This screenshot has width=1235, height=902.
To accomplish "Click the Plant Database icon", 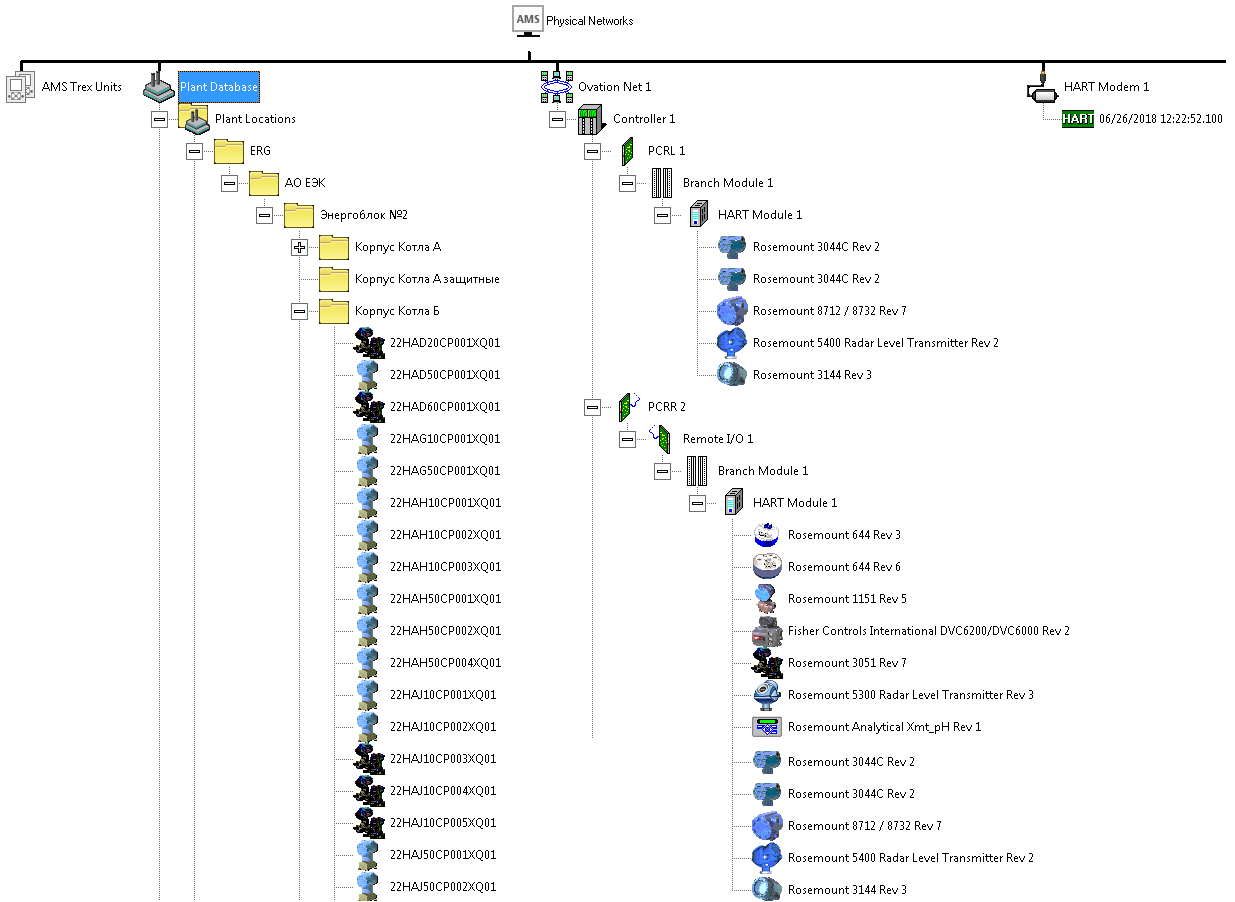I will [x=158, y=86].
